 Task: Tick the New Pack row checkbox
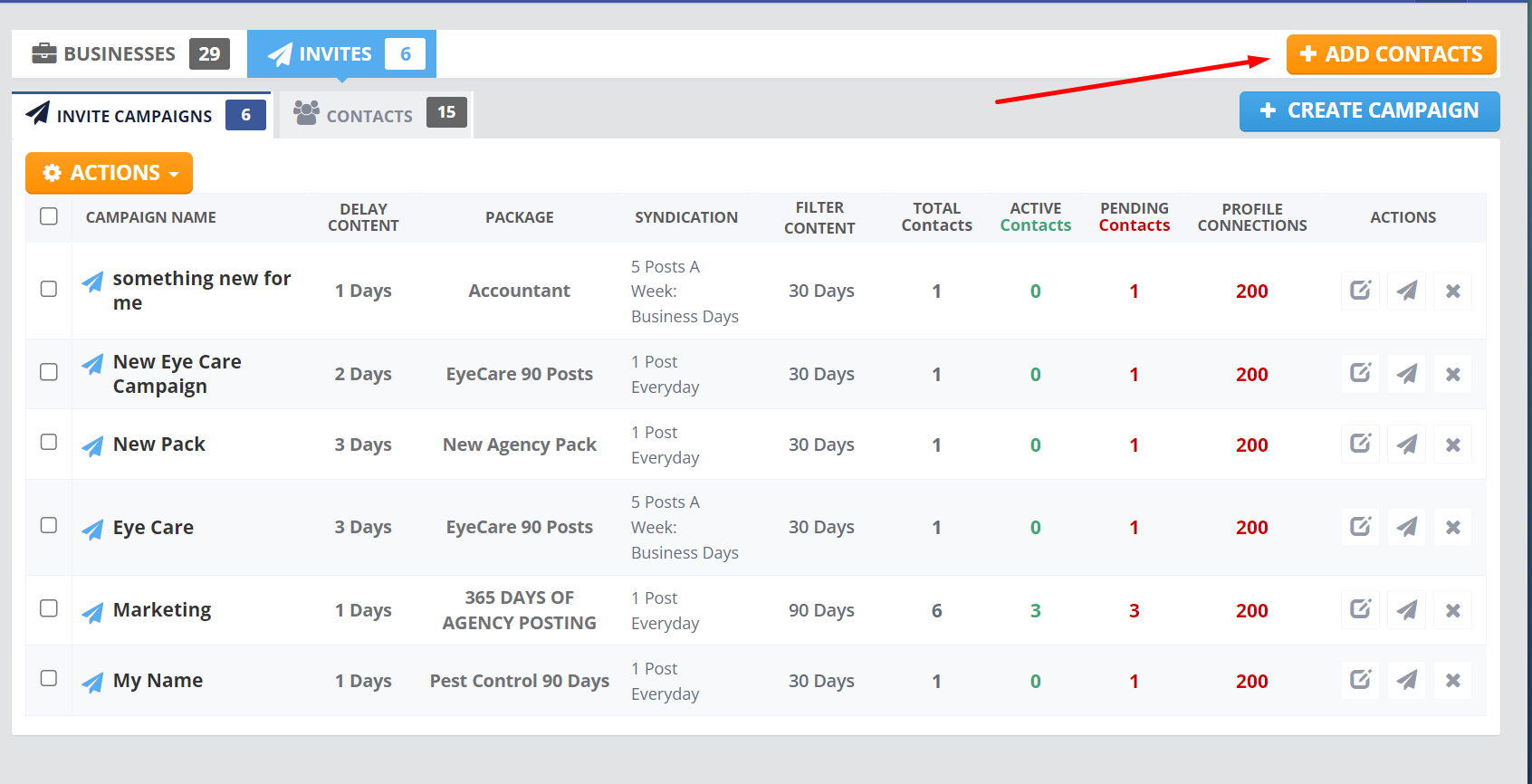(49, 442)
